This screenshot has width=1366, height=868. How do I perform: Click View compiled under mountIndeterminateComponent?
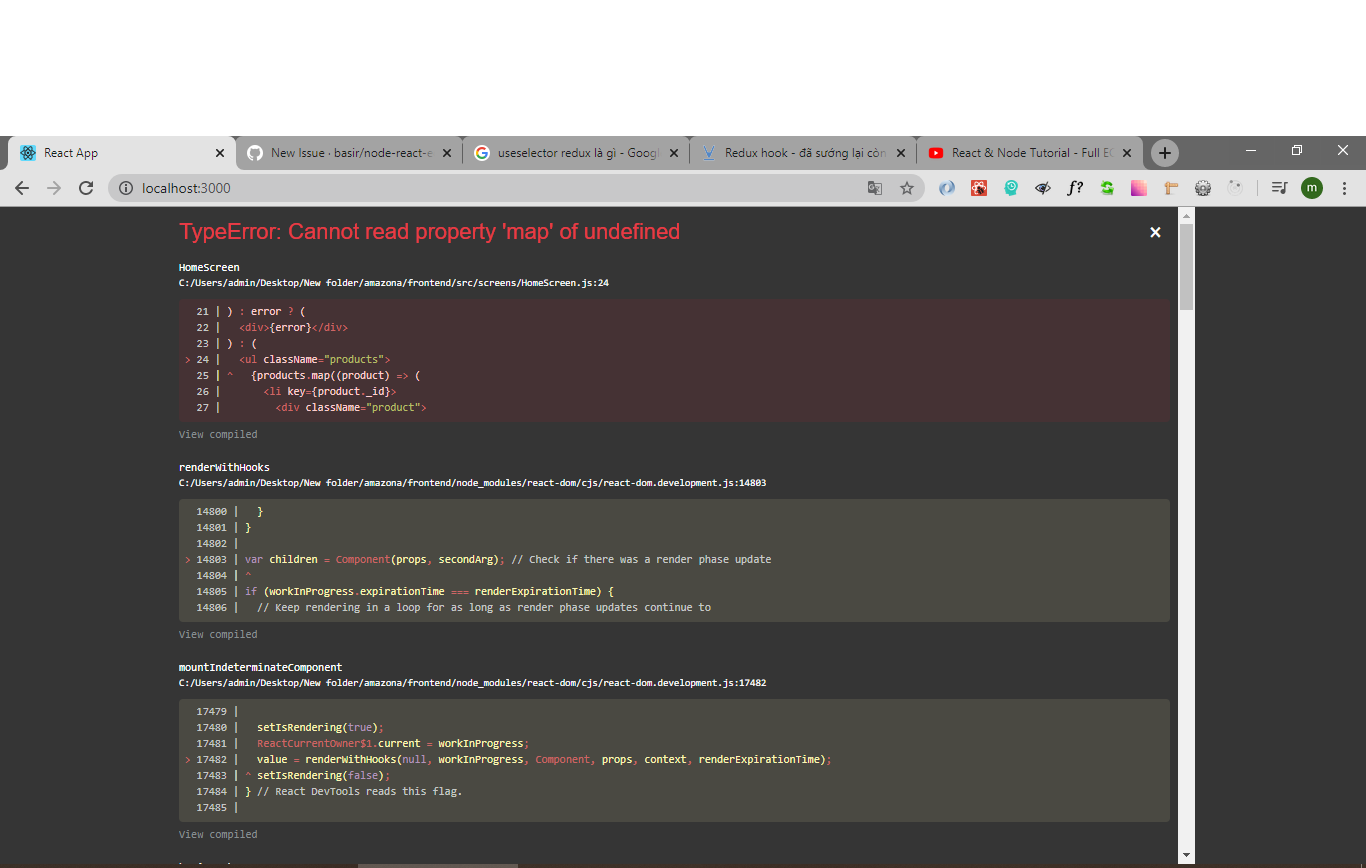click(x=218, y=835)
